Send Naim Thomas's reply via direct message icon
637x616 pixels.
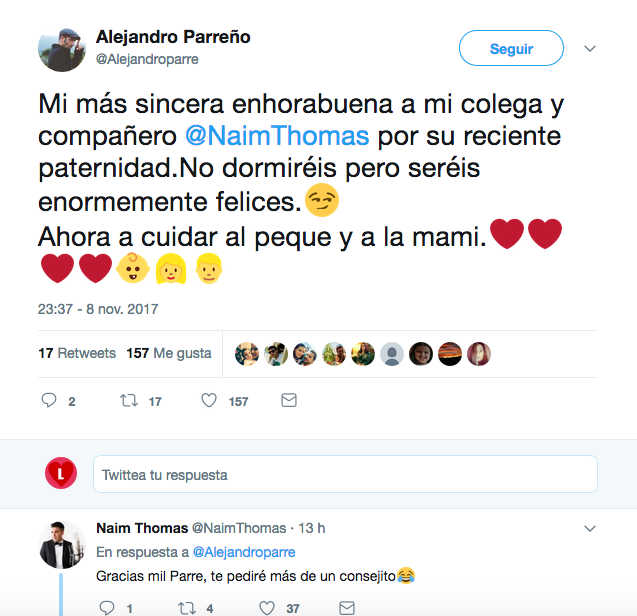coord(346,607)
